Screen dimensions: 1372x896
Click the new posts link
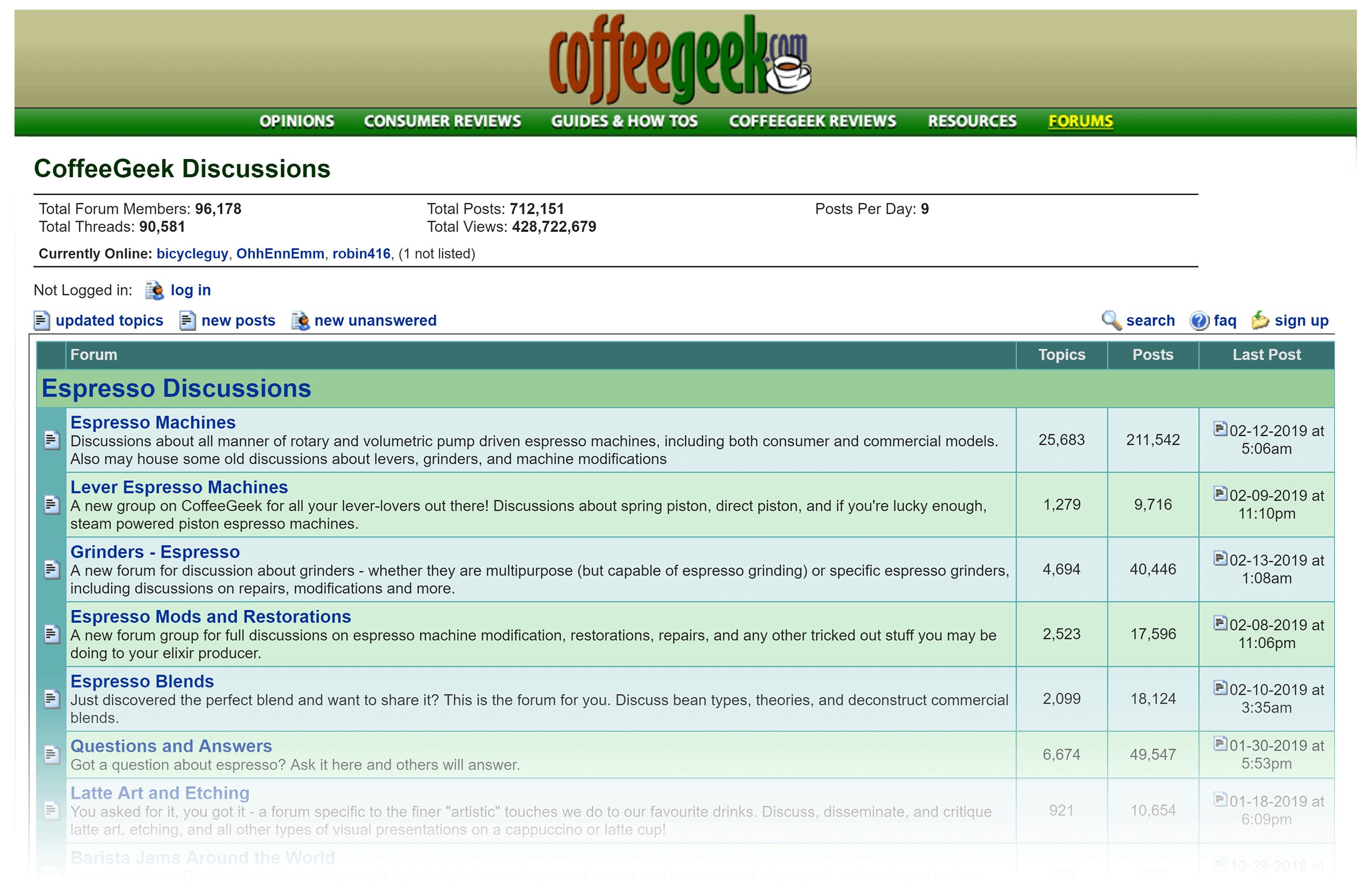pyautogui.click(x=238, y=321)
